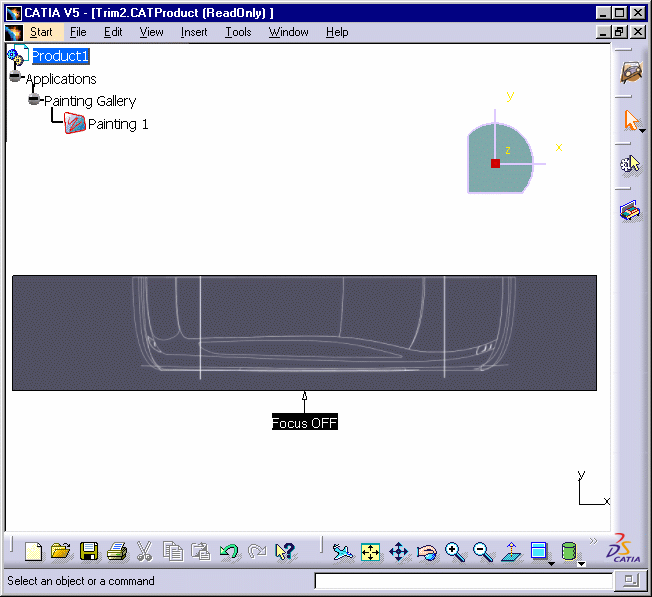Viewport: 652px width, 597px height.
Task: Save the document with the floppy icon
Action: coord(89,551)
